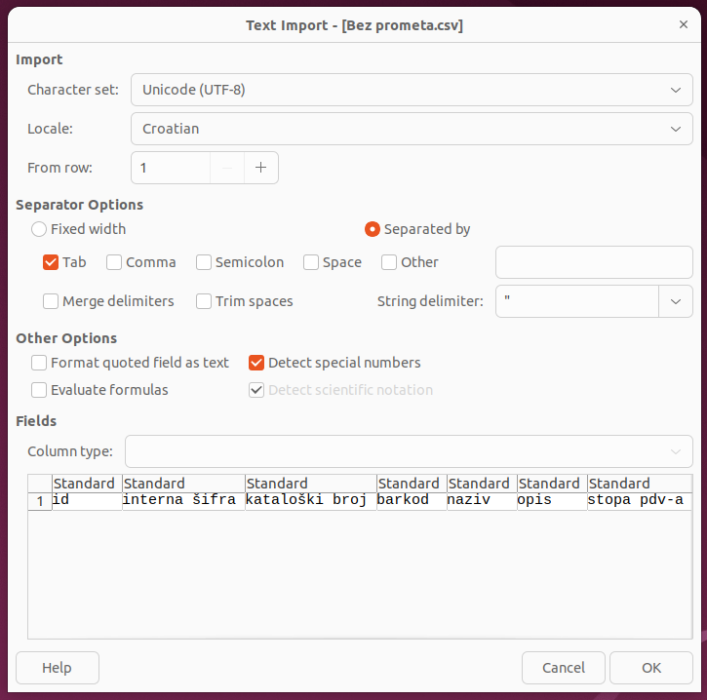Close the Text Import dialog
Screen dimensions: 707x700
tap(683, 24)
